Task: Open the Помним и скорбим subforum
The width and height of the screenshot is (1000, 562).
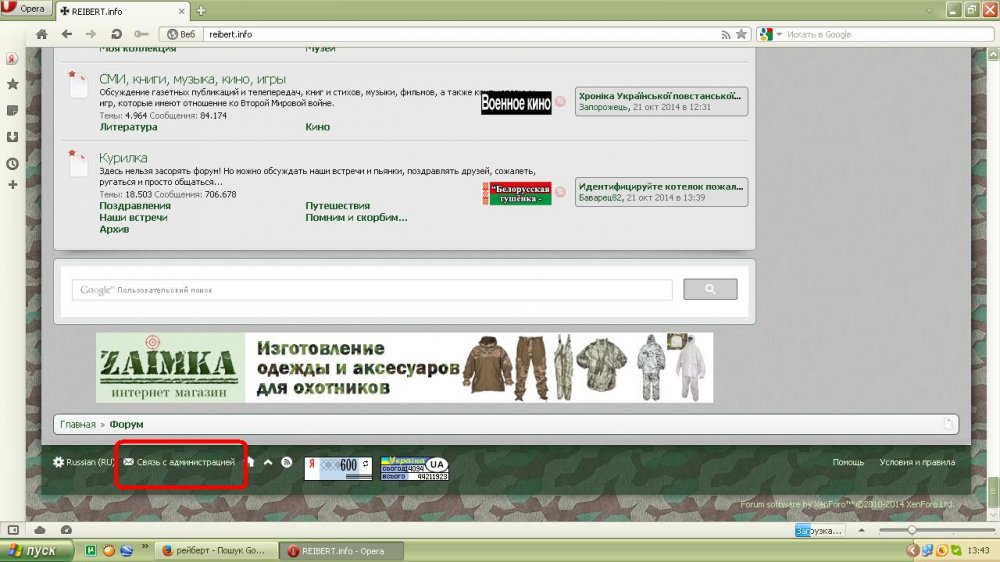Action: [356, 217]
